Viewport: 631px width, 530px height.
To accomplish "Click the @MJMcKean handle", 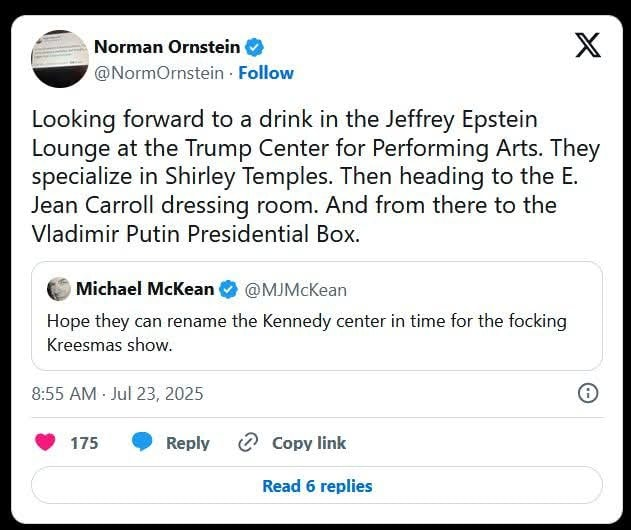I will point(296,290).
